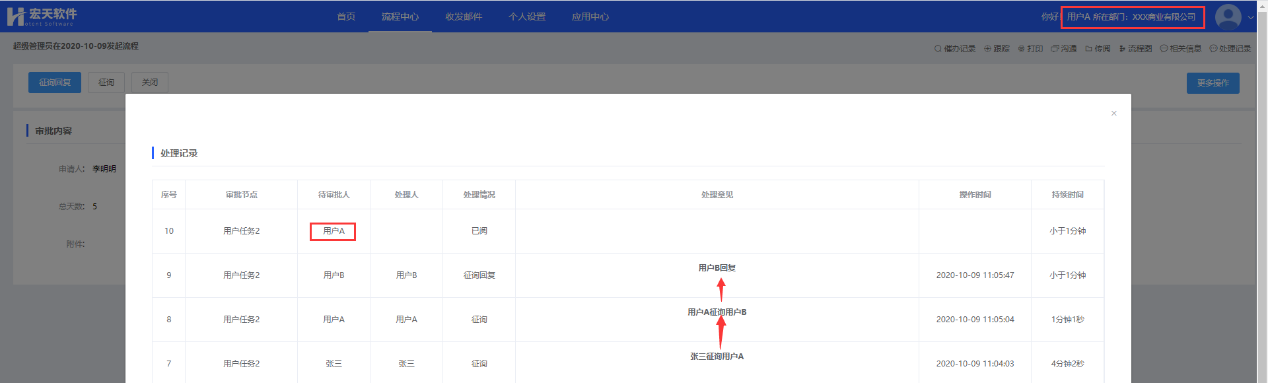Show 相关信息 related info

[x=1182, y=48]
